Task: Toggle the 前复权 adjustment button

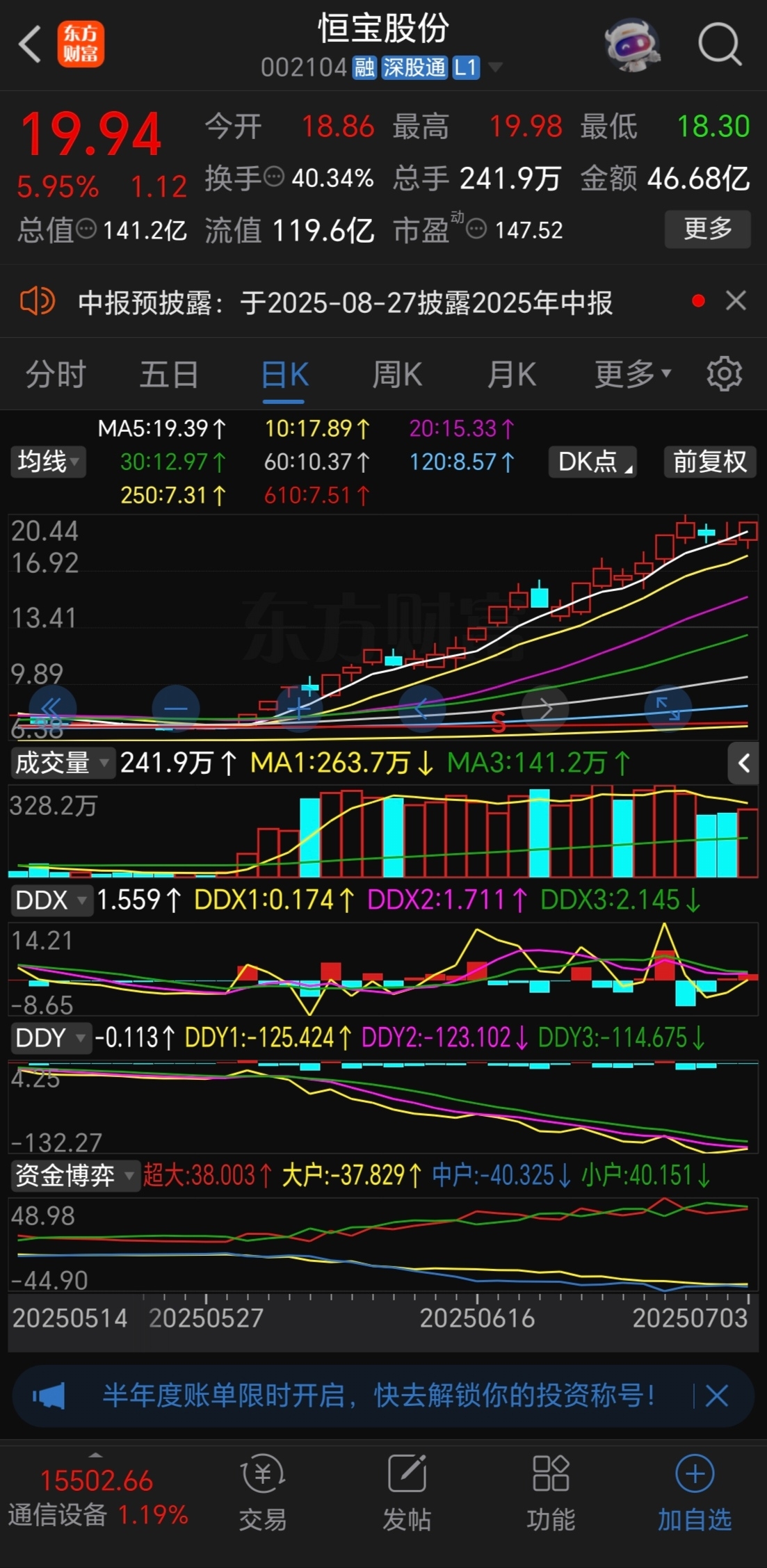Action: (x=709, y=461)
